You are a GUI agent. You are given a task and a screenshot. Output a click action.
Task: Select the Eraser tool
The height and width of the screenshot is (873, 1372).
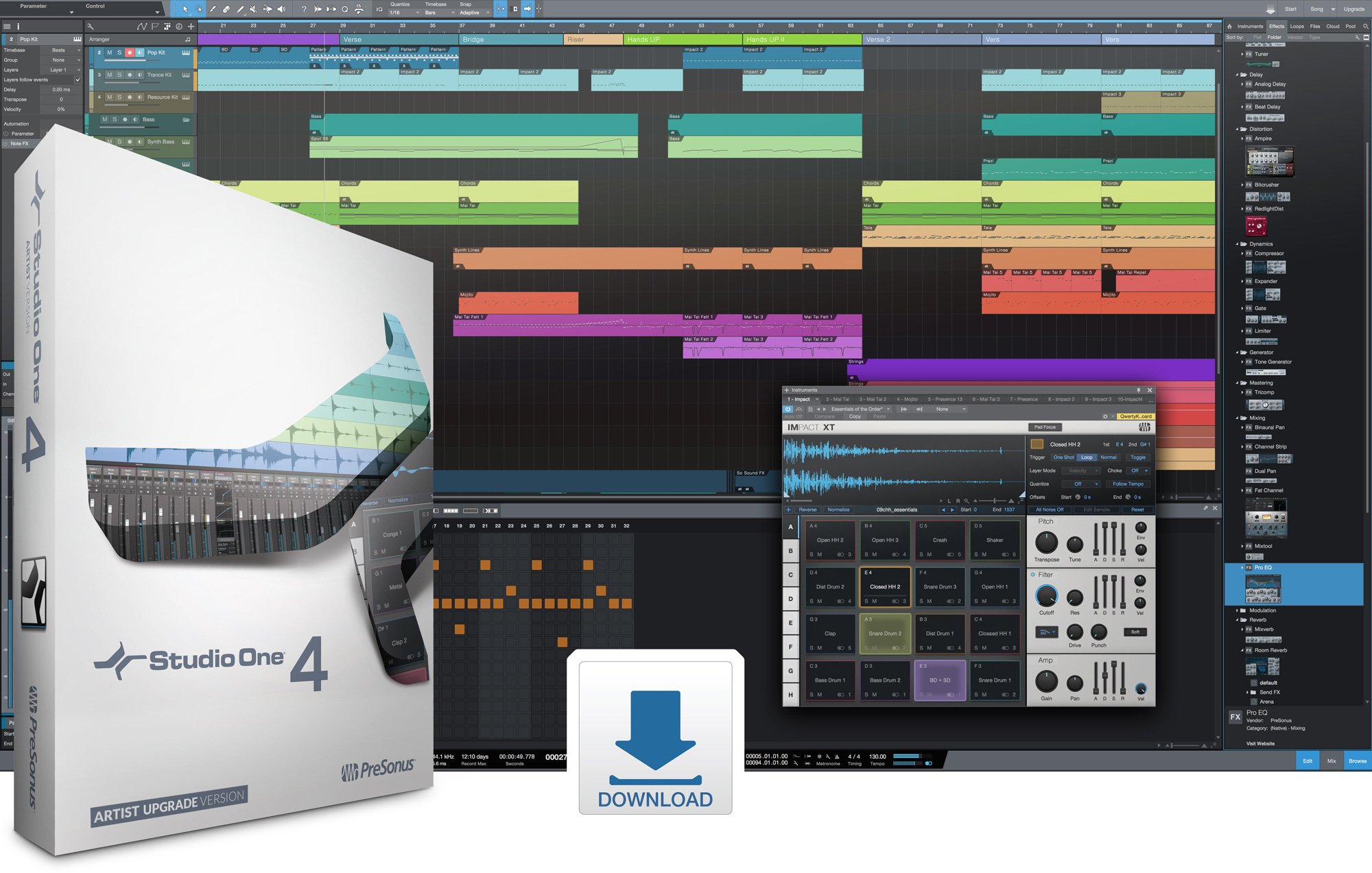[226, 9]
